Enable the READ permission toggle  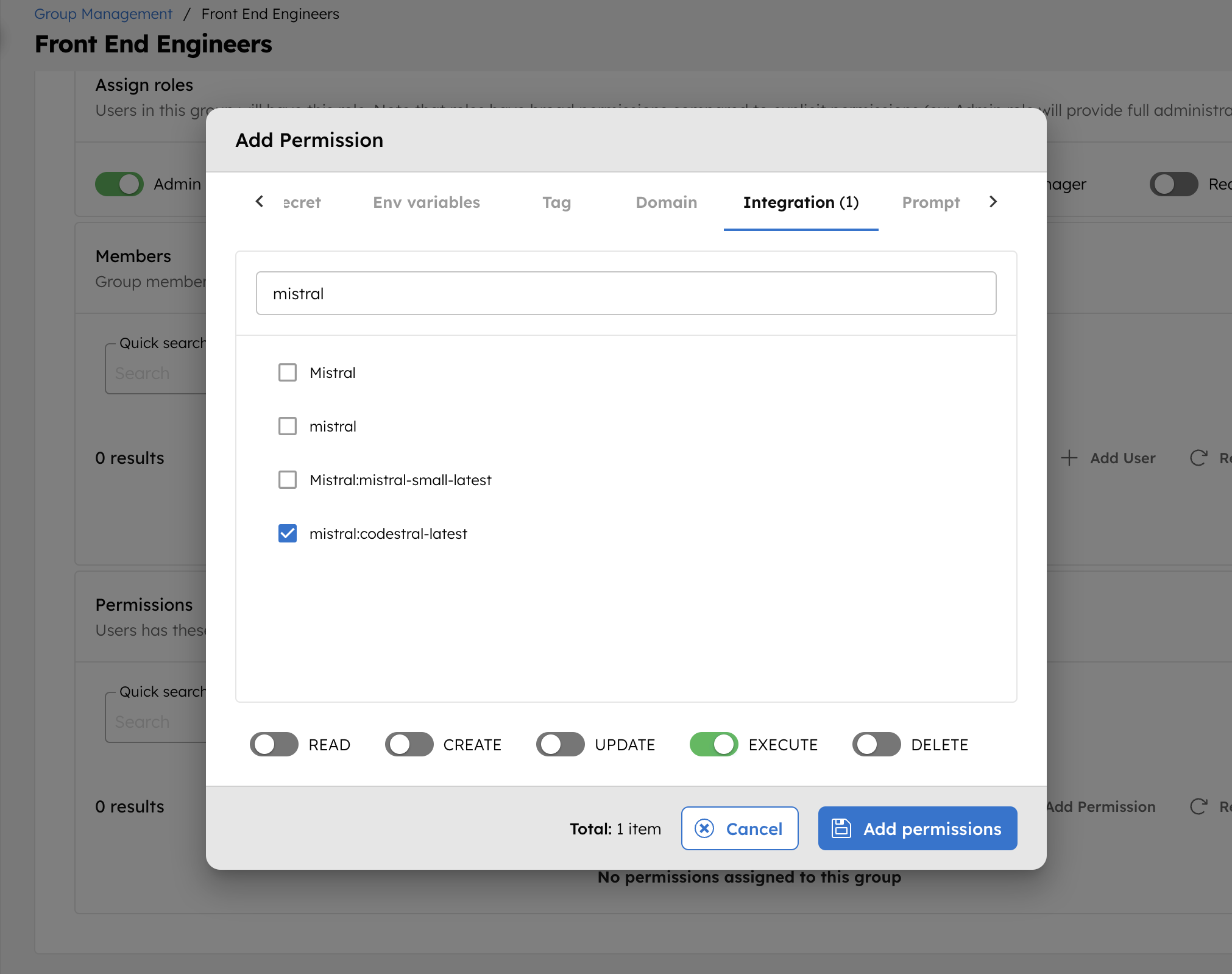click(274, 744)
